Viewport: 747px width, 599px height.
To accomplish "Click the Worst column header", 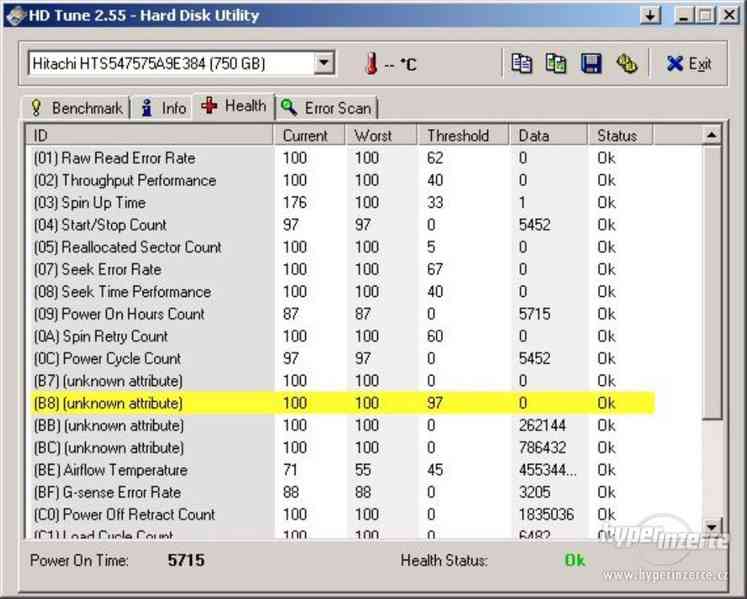I will tap(381, 136).
